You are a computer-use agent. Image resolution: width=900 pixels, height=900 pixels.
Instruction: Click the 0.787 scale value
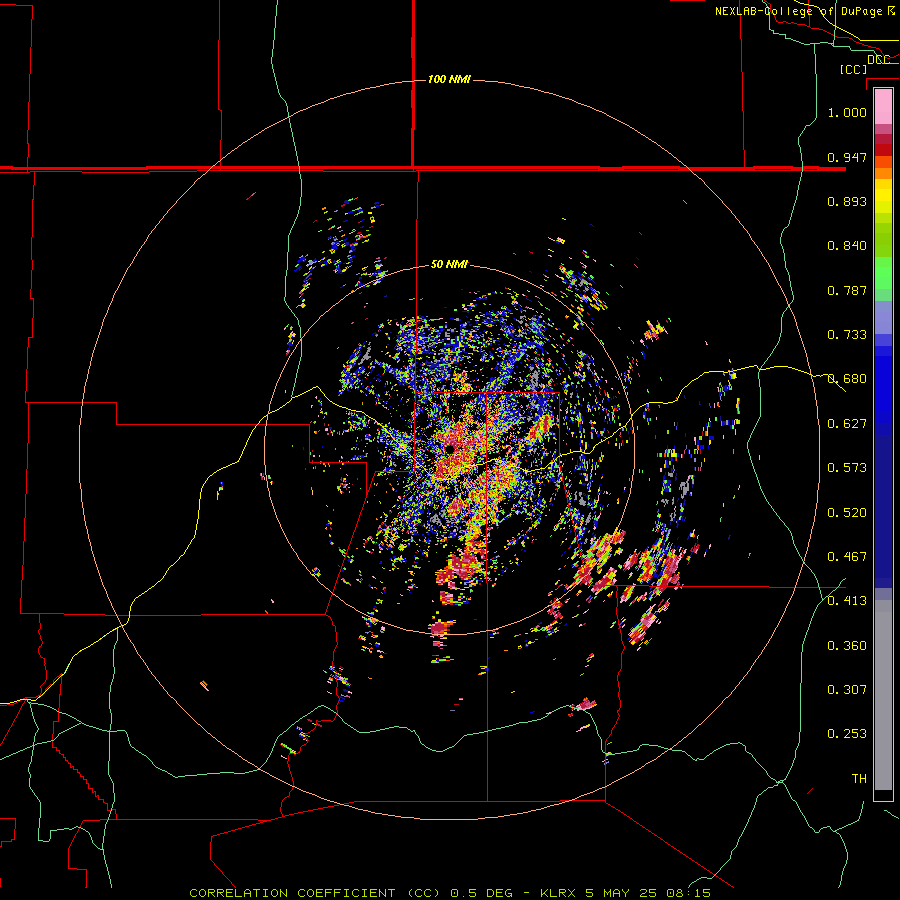[x=847, y=290]
